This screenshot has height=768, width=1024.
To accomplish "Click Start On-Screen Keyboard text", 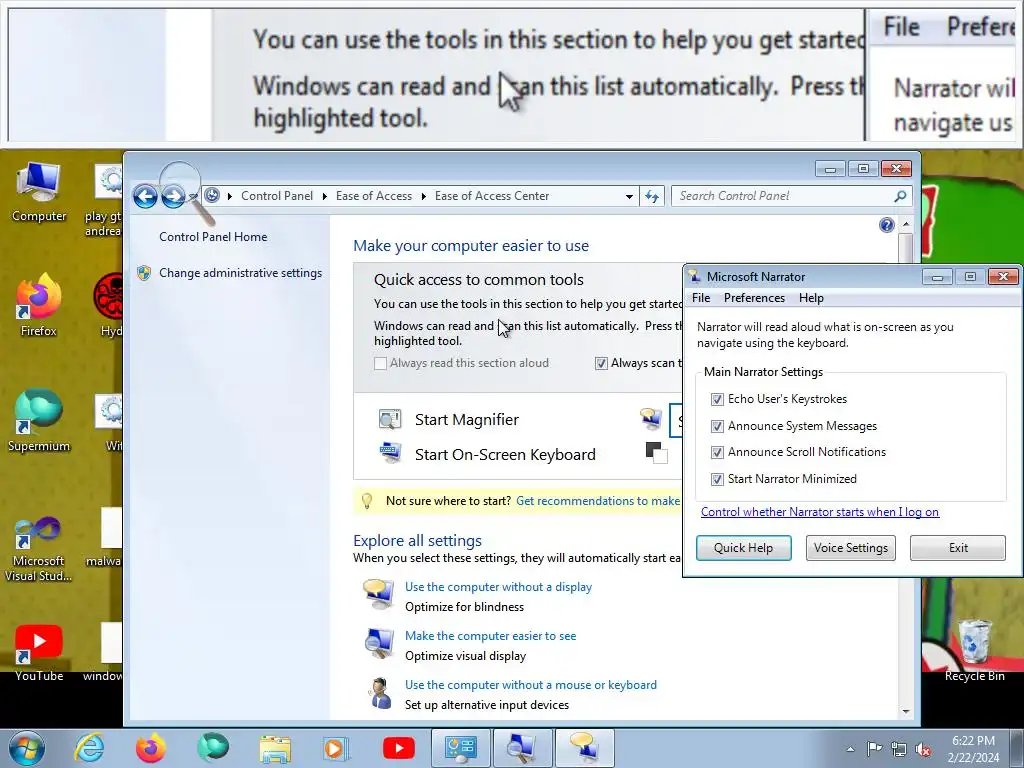I will pyautogui.click(x=505, y=455).
